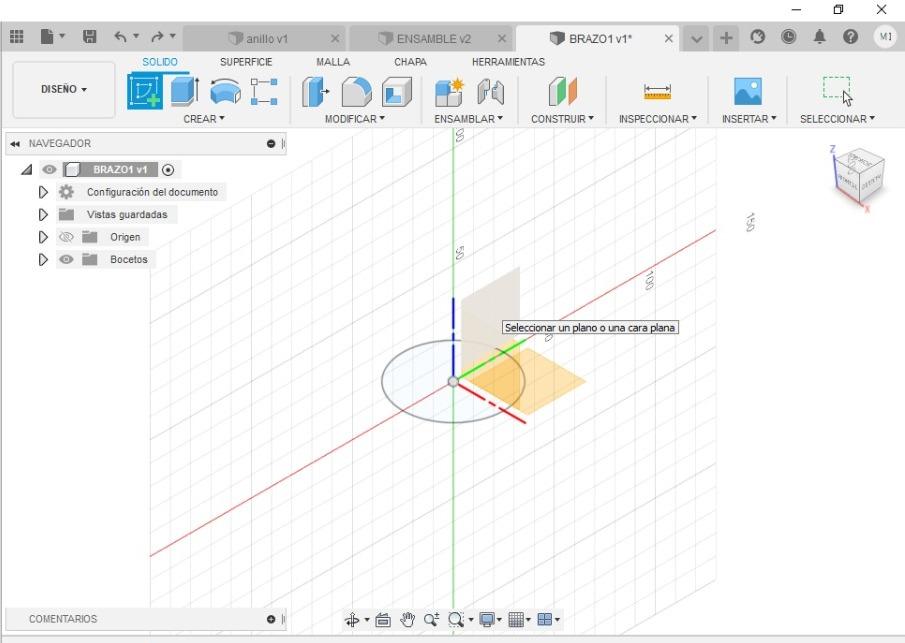Show the document tabs overflow list
This screenshot has width=905, height=643.
point(697,39)
